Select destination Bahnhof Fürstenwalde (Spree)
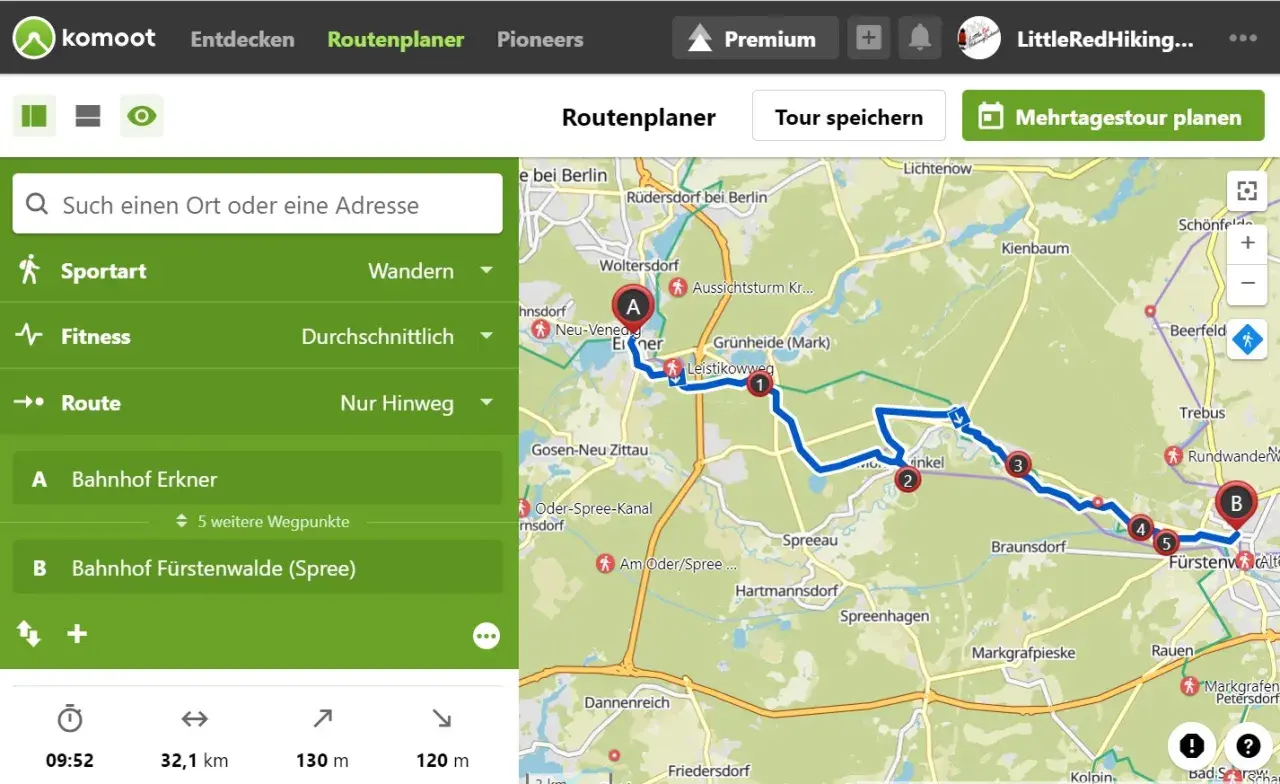Screen dimensions: 1280x784 [257, 567]
